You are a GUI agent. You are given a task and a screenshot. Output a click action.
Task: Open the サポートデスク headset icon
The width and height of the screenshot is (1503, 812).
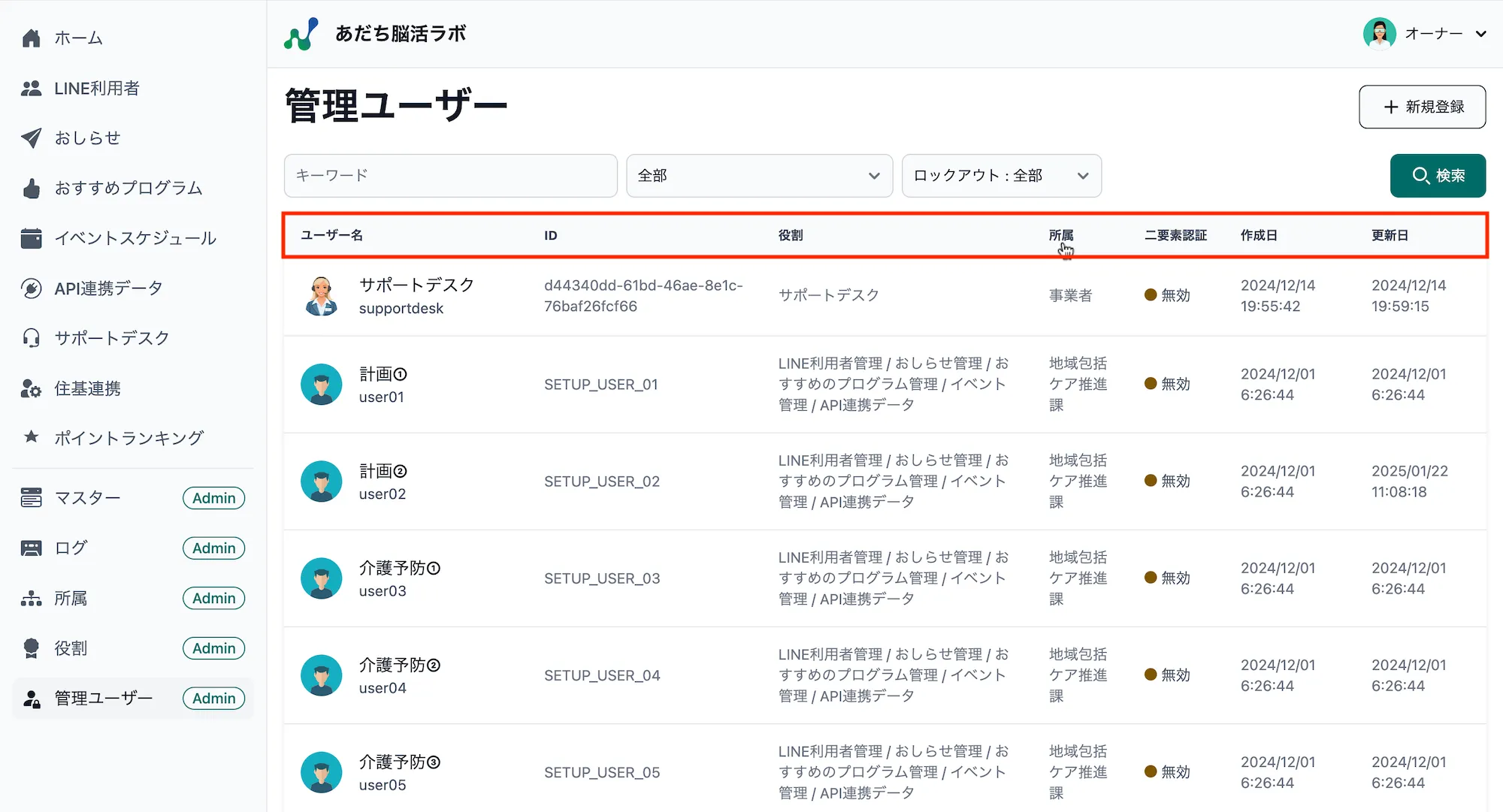[x=31, y=338]
